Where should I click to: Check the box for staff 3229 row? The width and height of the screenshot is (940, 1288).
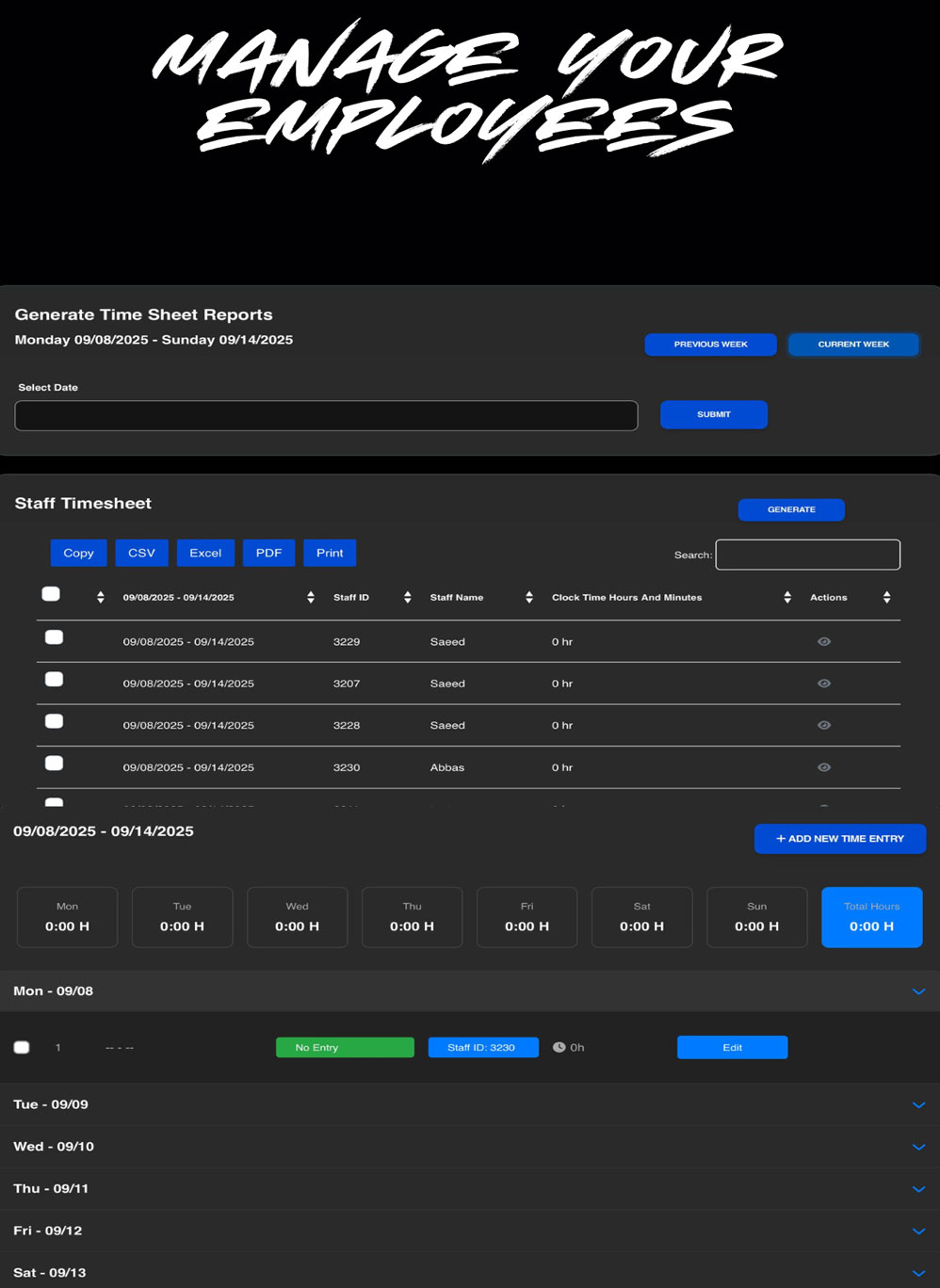[55, 637]
